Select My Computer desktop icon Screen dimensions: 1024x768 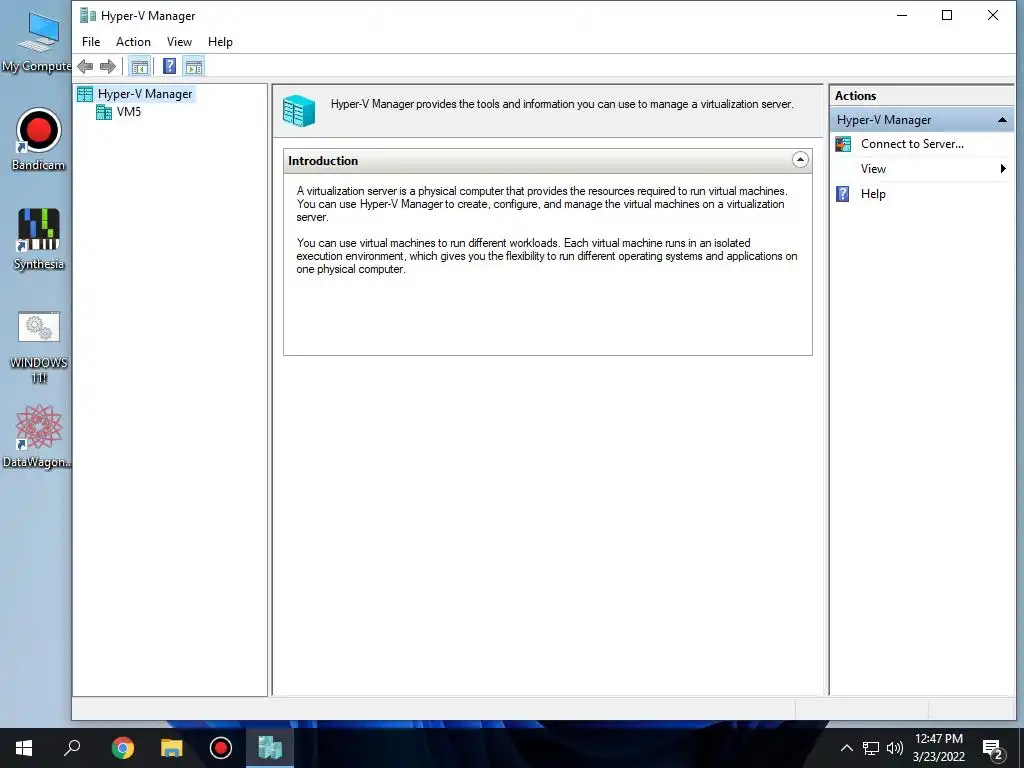[x=36, y=42]
